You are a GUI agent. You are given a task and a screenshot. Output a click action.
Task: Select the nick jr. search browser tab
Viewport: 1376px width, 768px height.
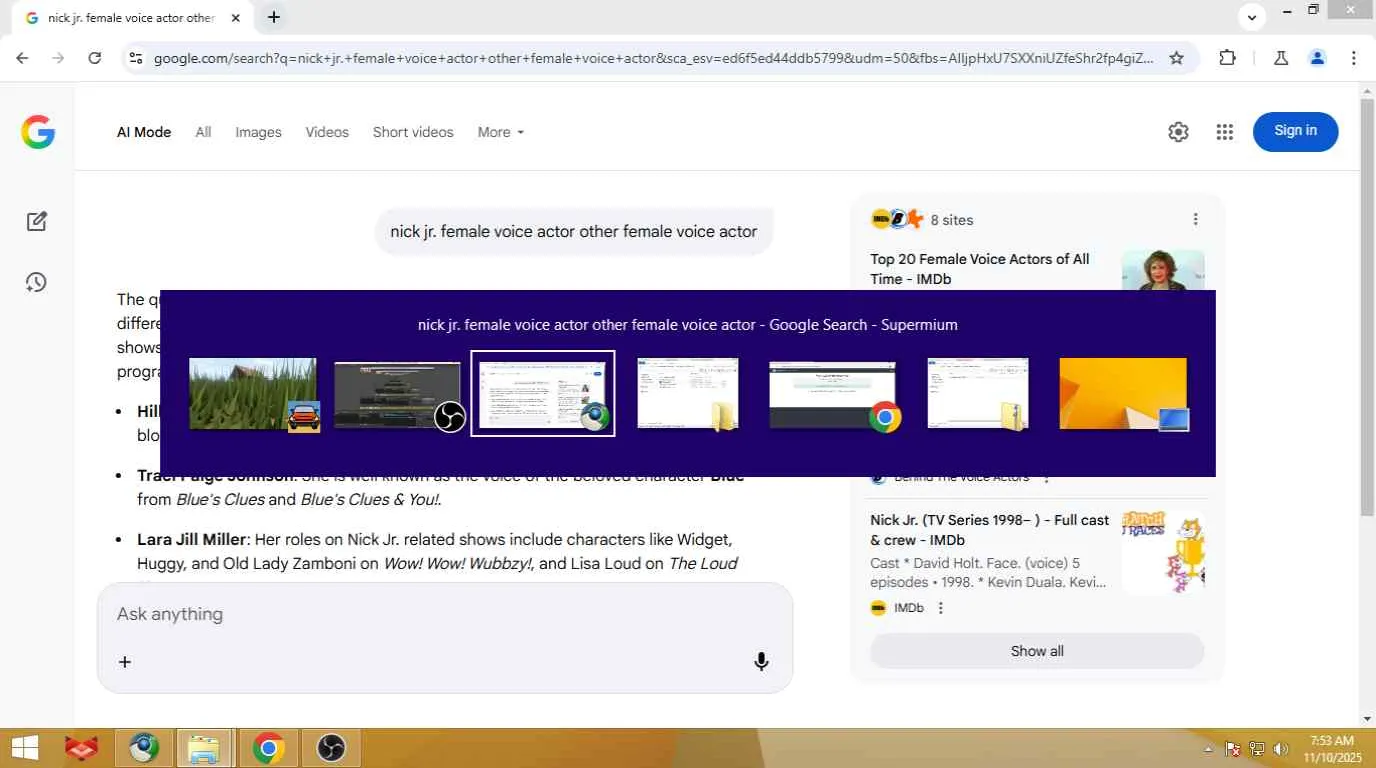(x=130, y=18)
